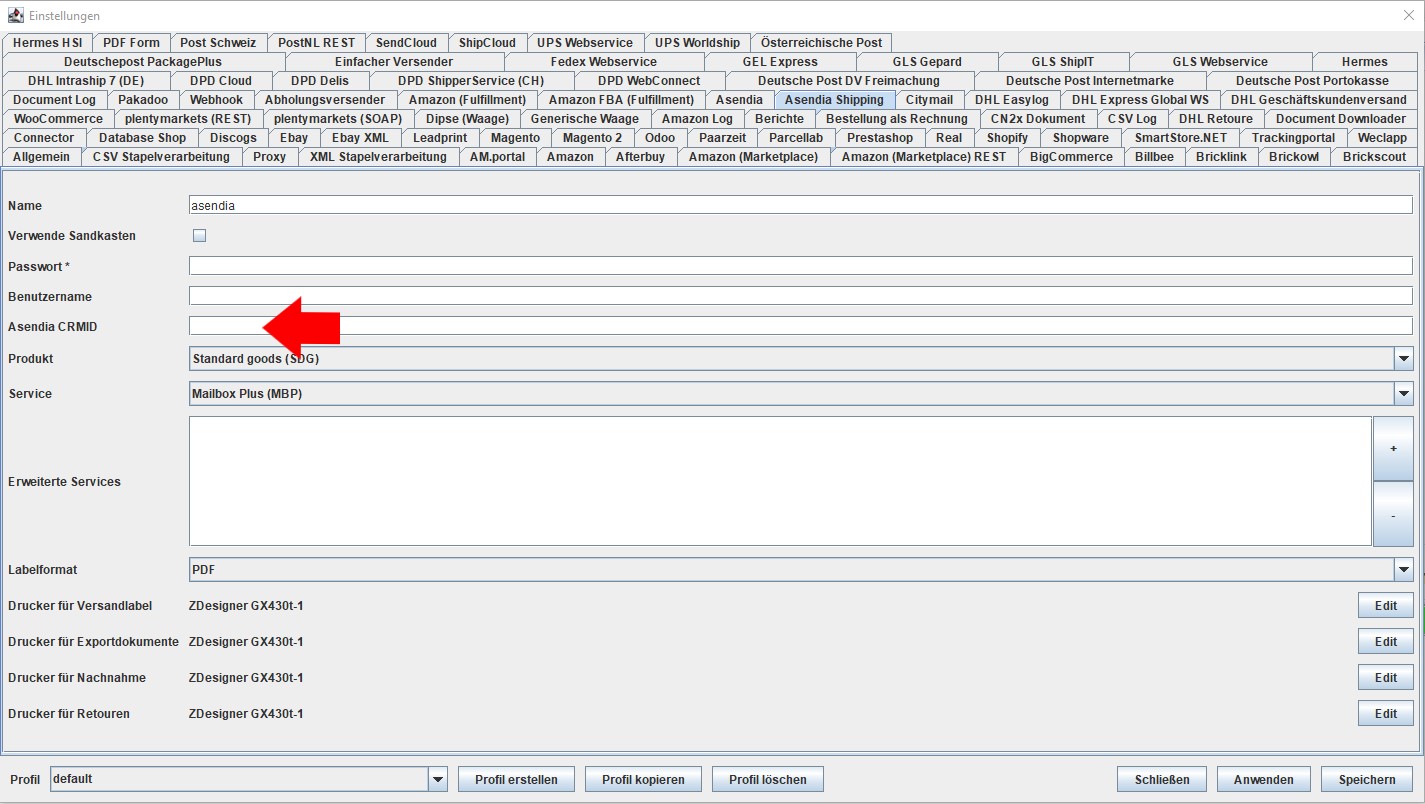The image size is (1425, 804).
Task: Click Profil kopieren button
Action: pos(643,780)
